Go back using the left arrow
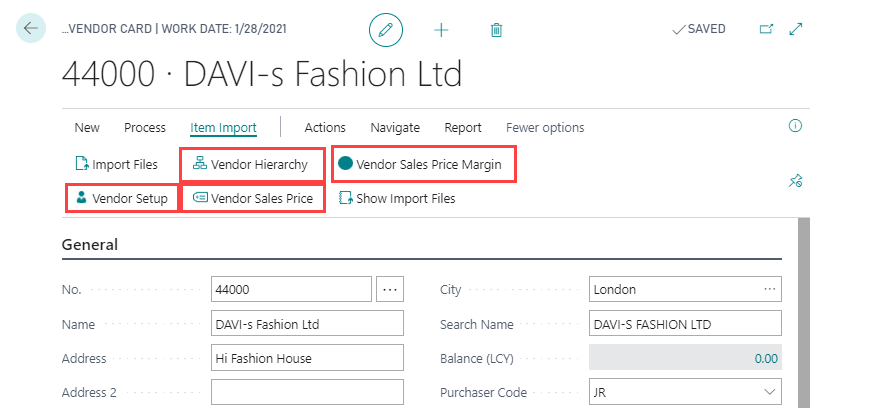 click(x=31, y=29)
